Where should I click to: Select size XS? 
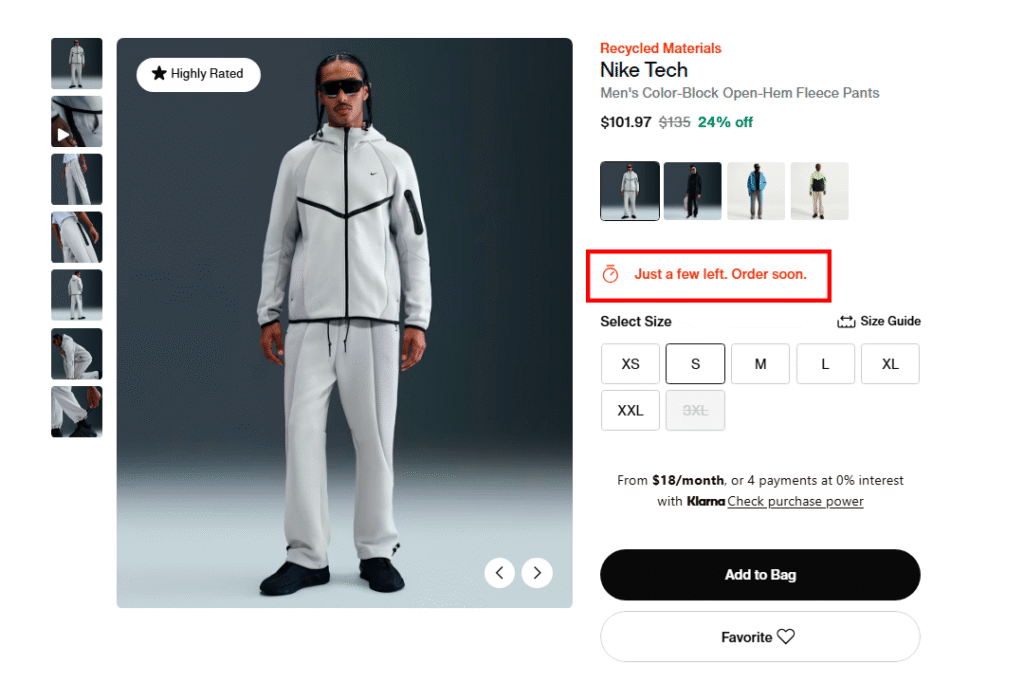click(630, 364)
